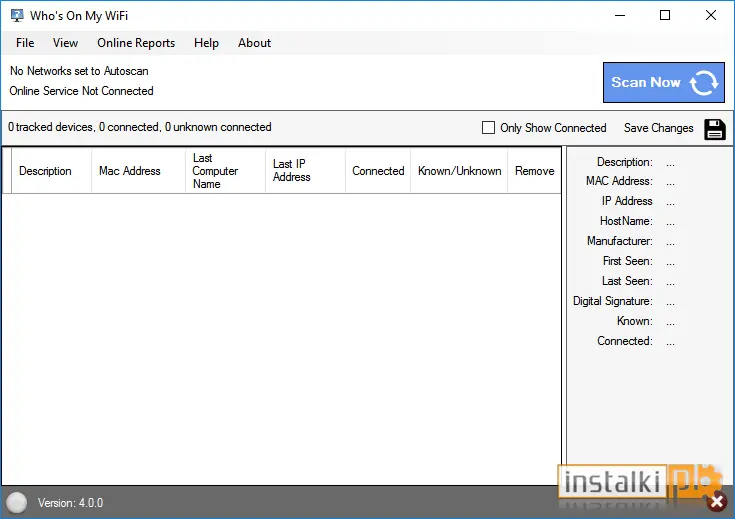Viewport: 735px width, 519px height.
Task: Sort by Last Computer Name column header
Action: 225,171
